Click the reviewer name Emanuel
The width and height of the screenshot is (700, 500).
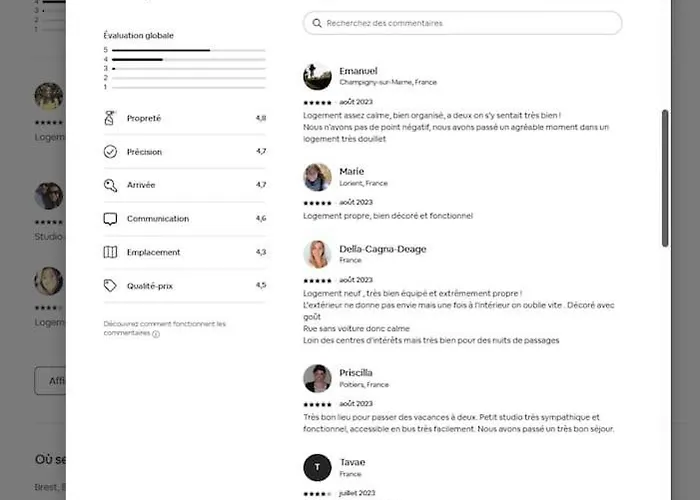point(358,71)
